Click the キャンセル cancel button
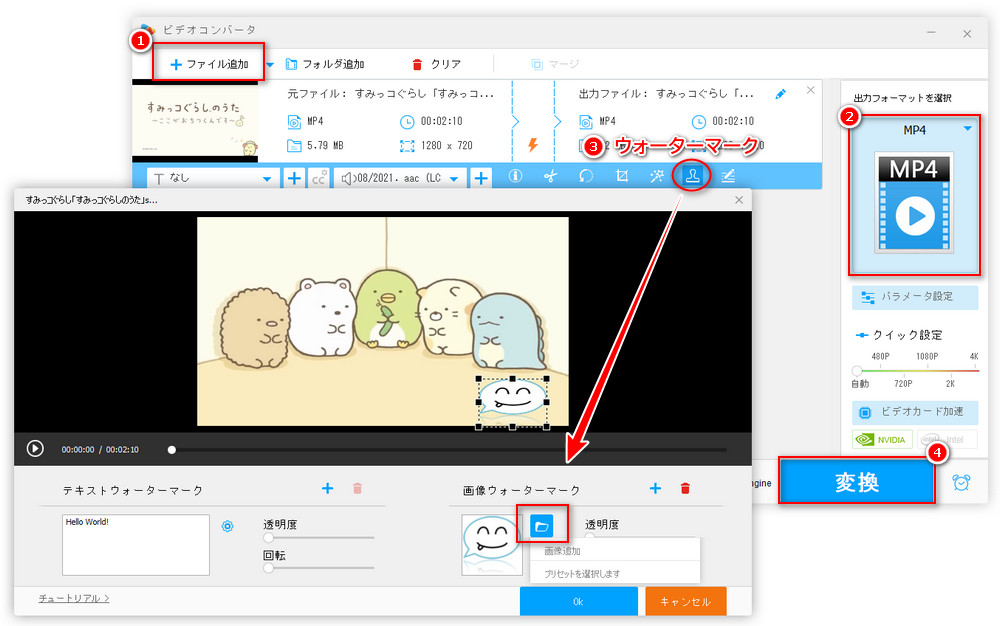The height and width of the screenshot is (626, 1000). (x=686, y=601)
